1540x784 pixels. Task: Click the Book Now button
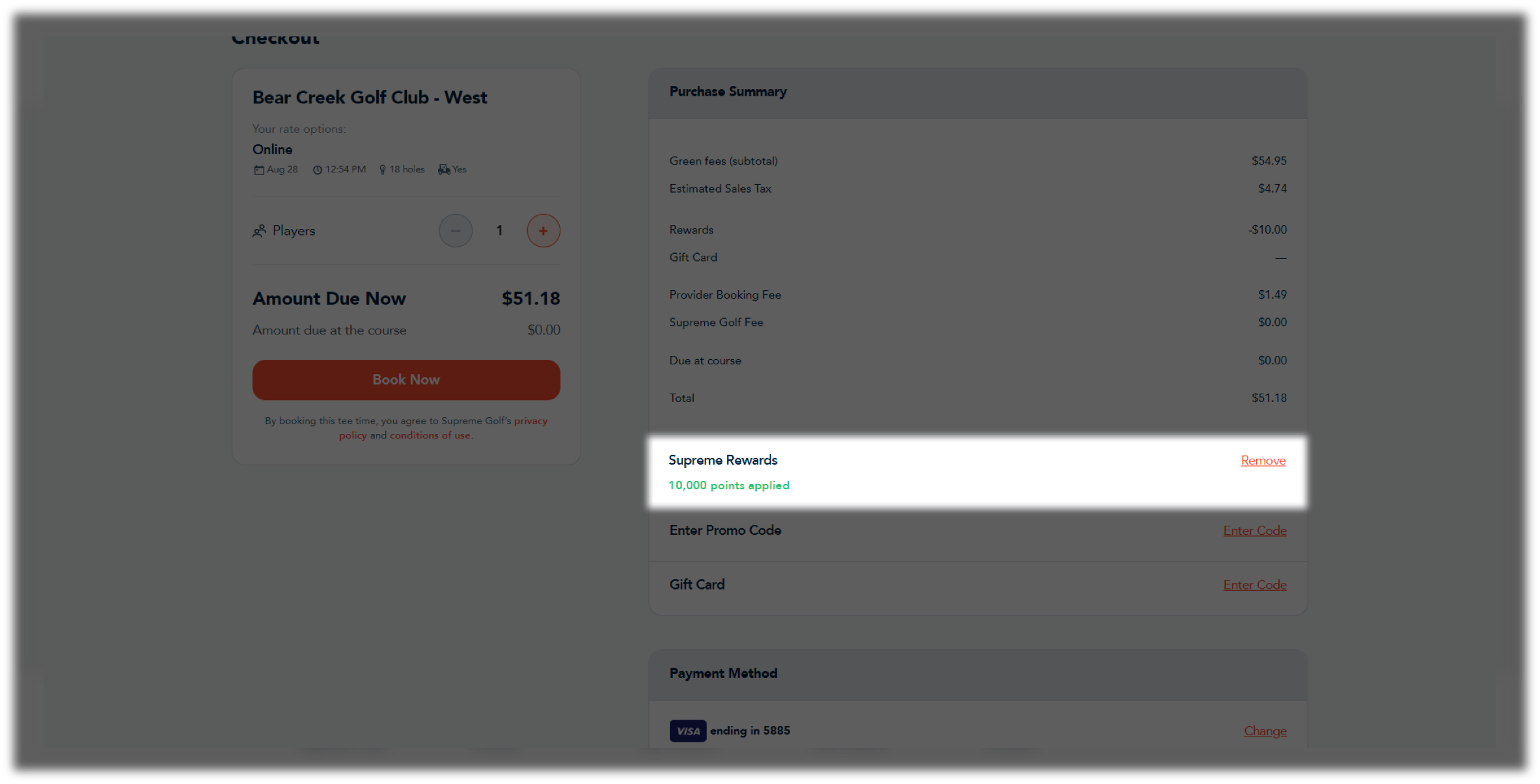(406, 380)
